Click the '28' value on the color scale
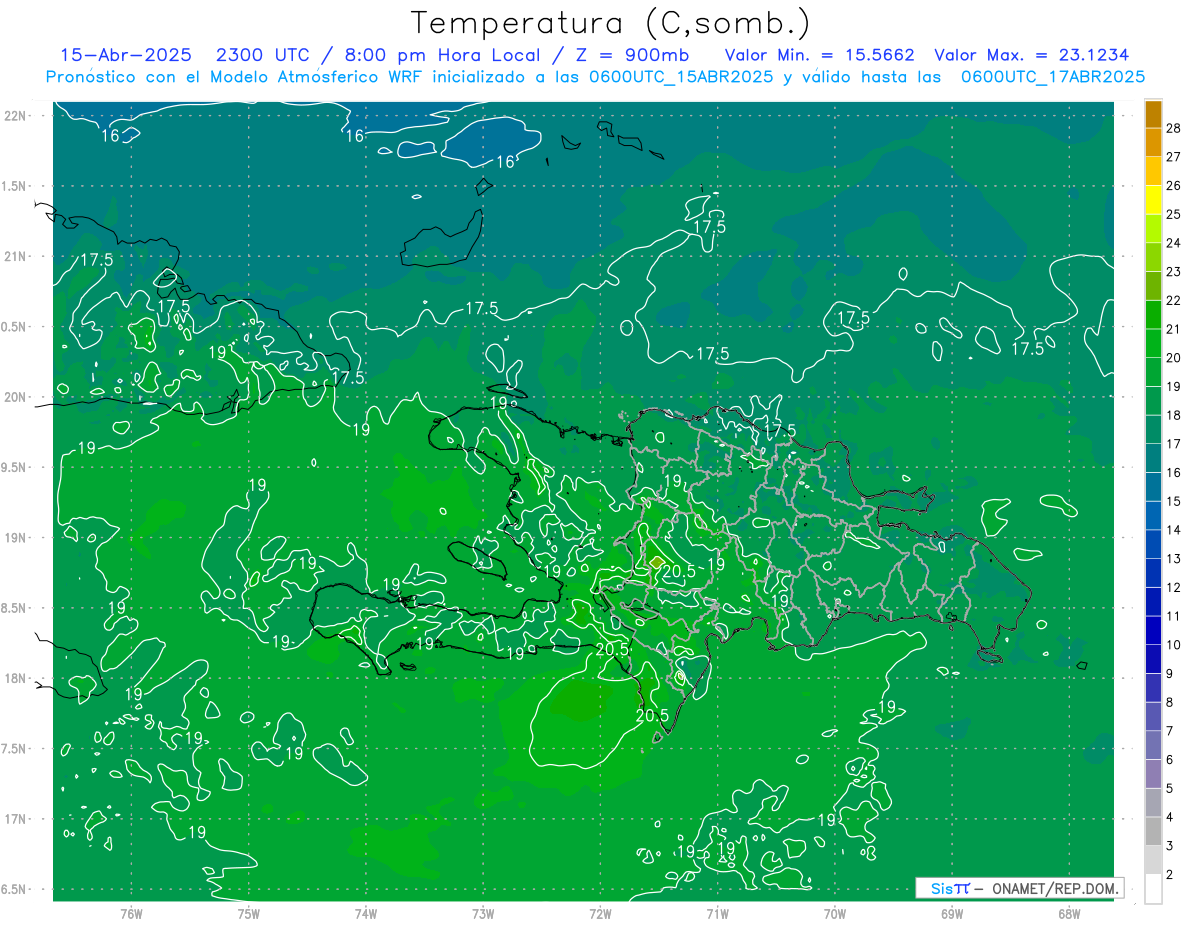 pos(1174,128)
